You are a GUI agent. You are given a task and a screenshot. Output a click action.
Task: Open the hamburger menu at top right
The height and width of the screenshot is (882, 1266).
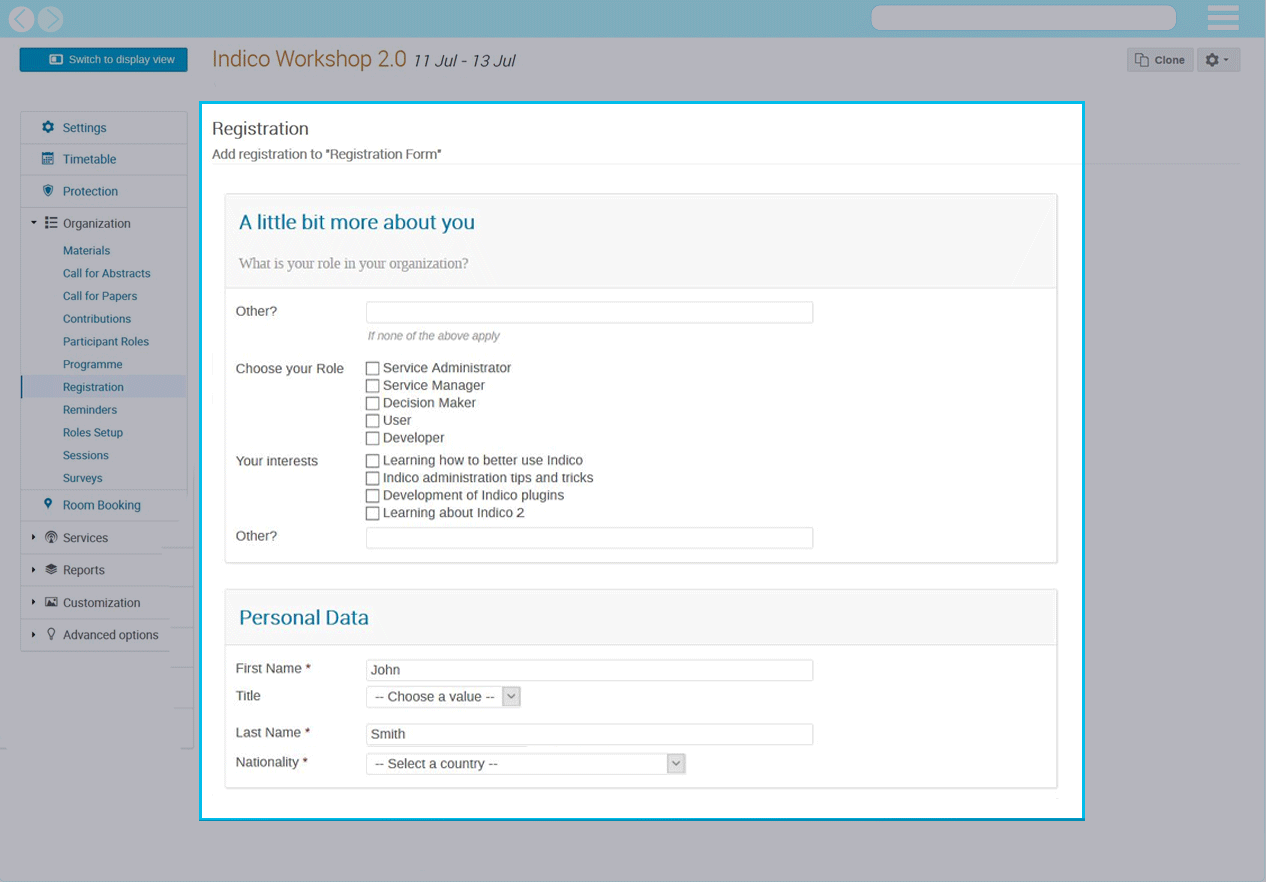1223,18
